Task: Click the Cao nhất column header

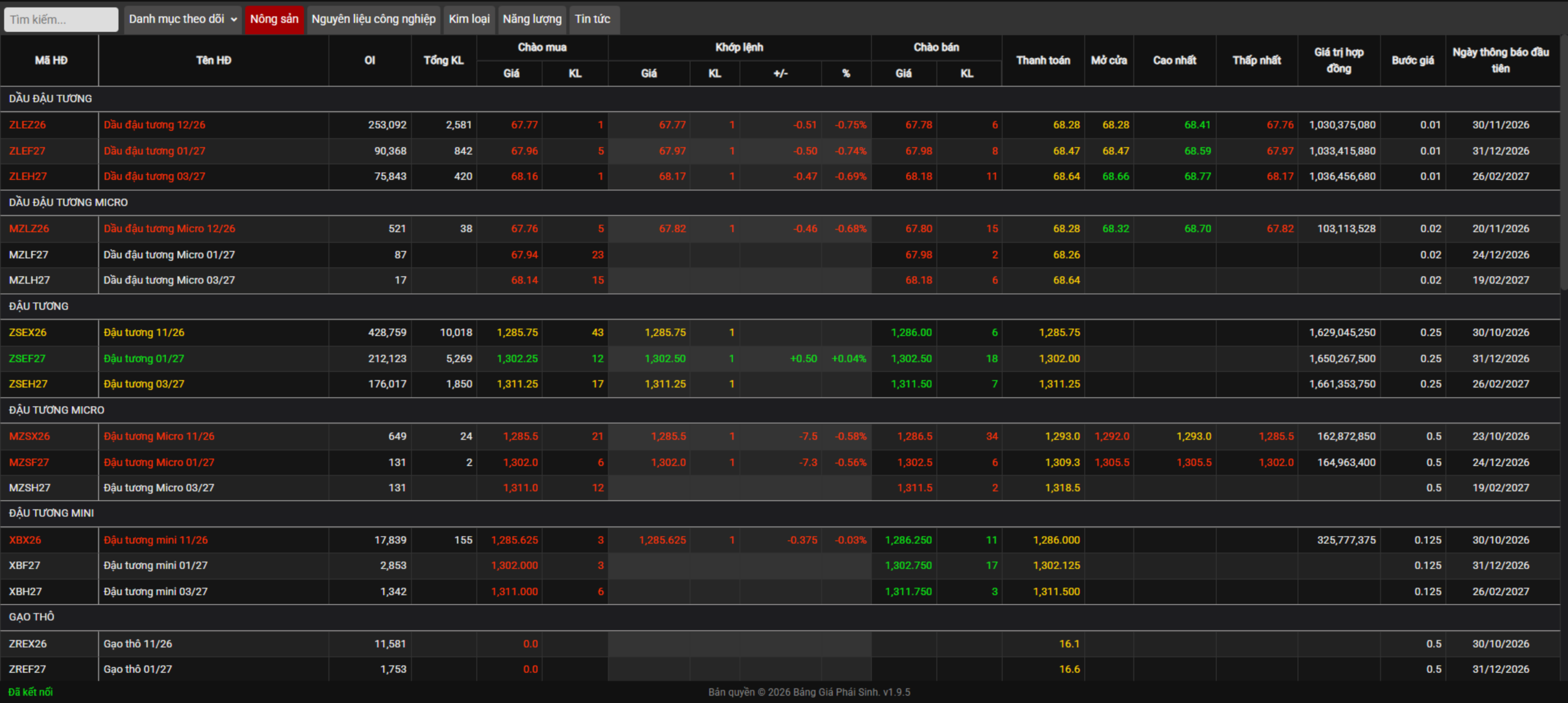Action: pos(1175,61)
